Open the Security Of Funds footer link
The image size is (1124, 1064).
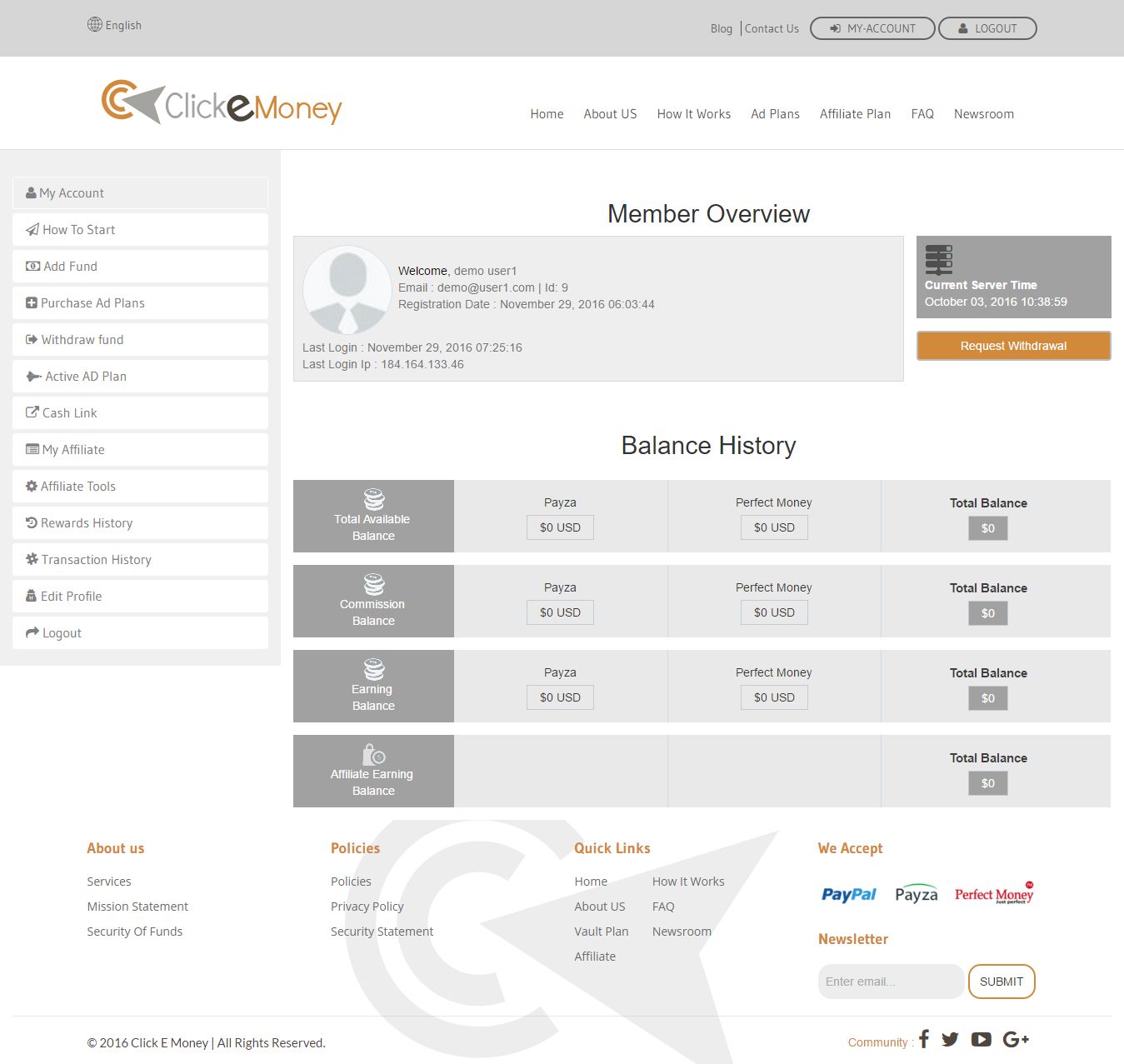(x=135, y=932)
